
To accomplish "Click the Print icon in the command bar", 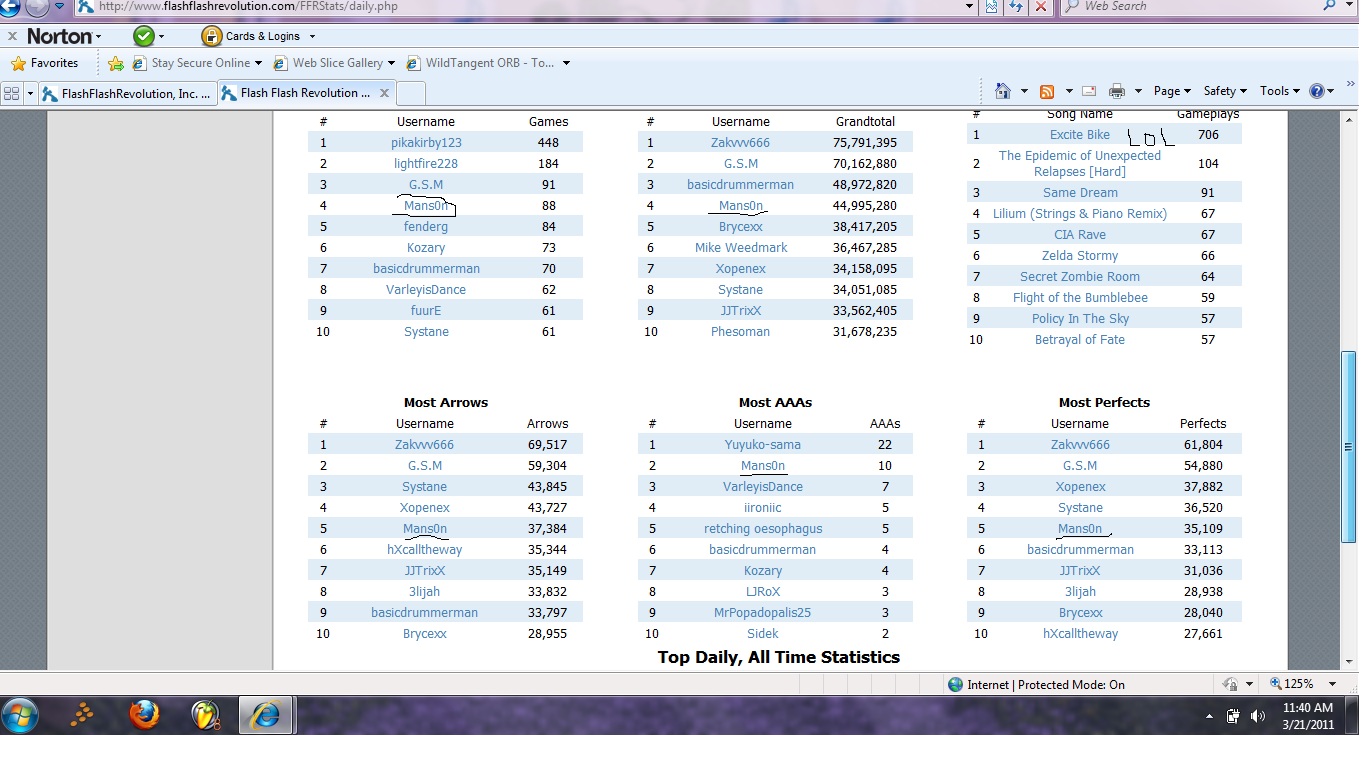I will tap(1117, 91).
